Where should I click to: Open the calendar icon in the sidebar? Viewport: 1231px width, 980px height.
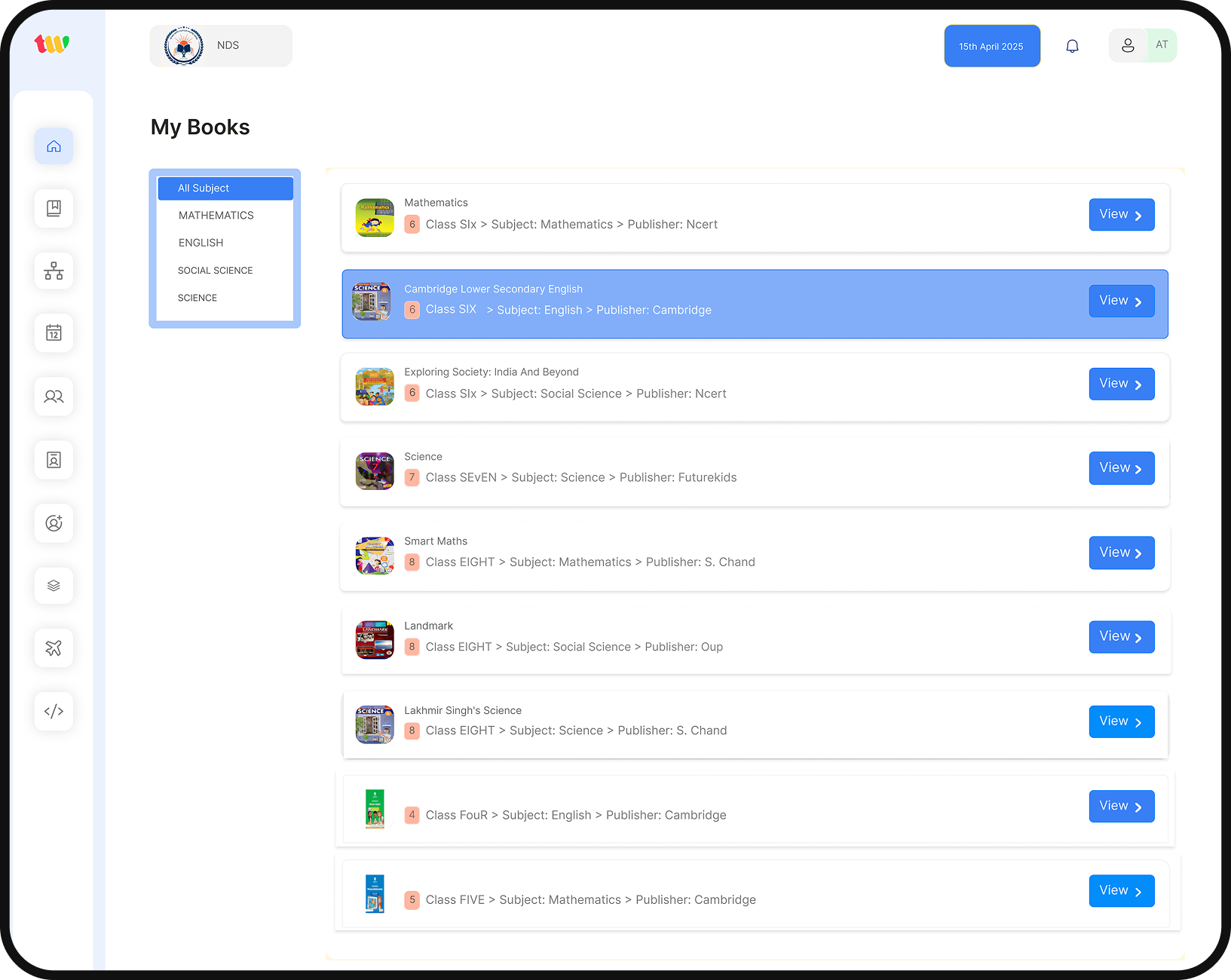pos(54,334)
